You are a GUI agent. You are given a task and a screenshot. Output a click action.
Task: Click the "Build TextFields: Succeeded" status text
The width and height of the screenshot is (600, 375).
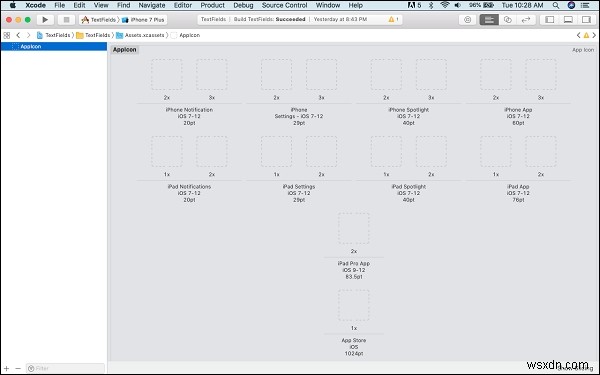coord(269,19)
